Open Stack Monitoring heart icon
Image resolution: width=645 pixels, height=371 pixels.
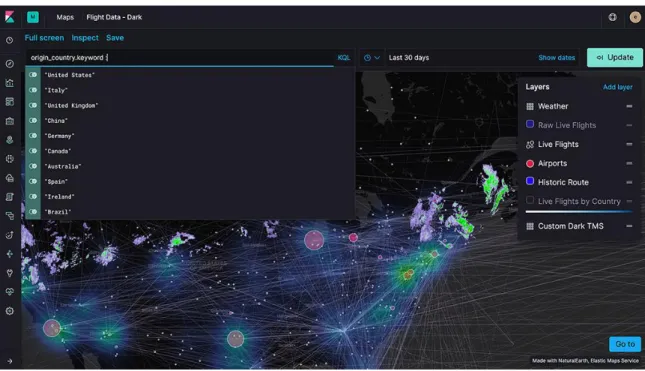pyautogui.click(x=9, y=292)
